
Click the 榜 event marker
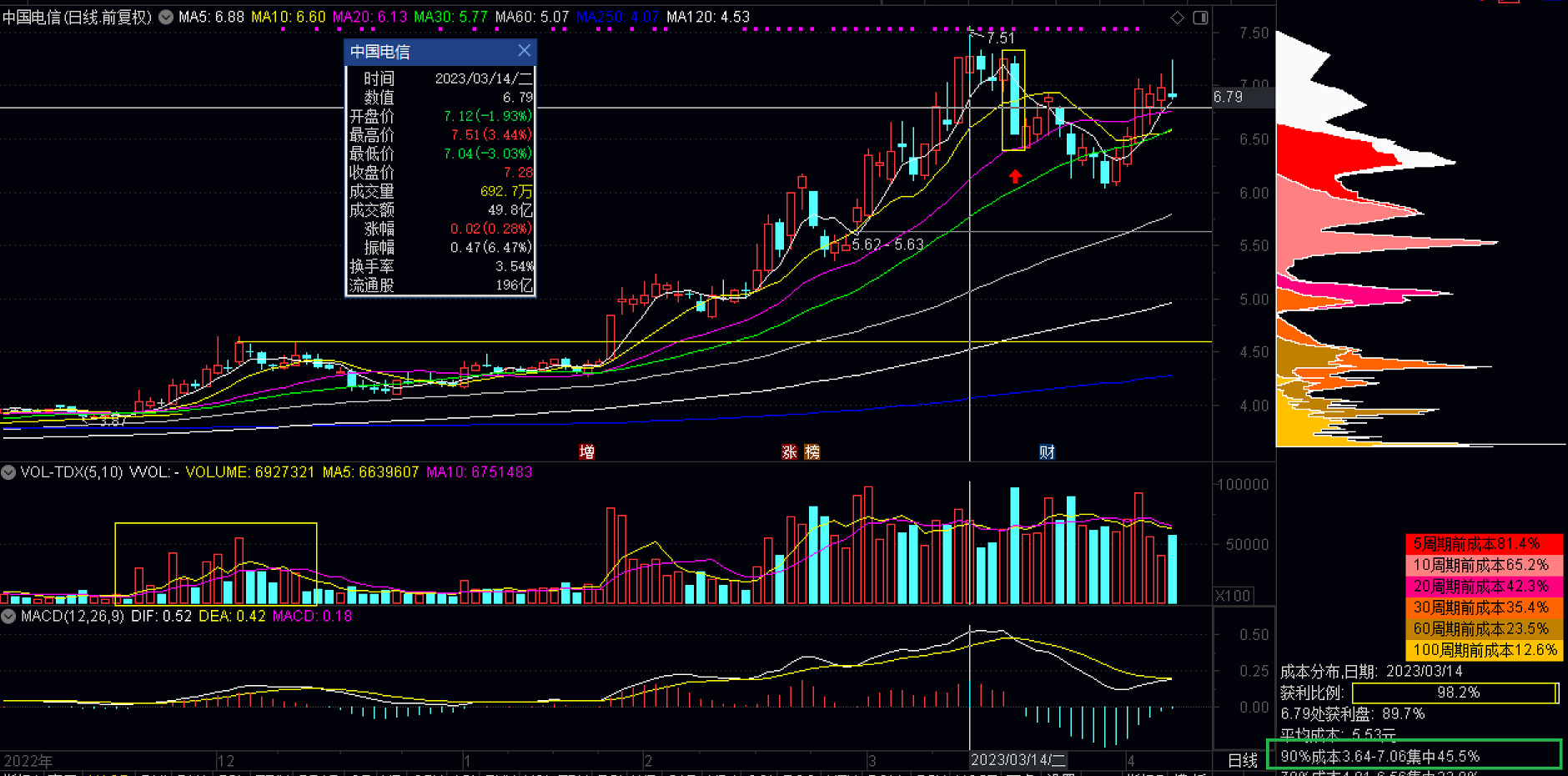click(x=812, y=452)
